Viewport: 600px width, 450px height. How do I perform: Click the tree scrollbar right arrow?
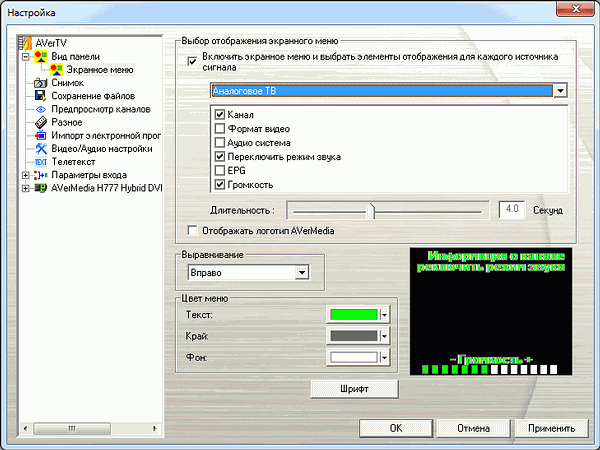155,428
